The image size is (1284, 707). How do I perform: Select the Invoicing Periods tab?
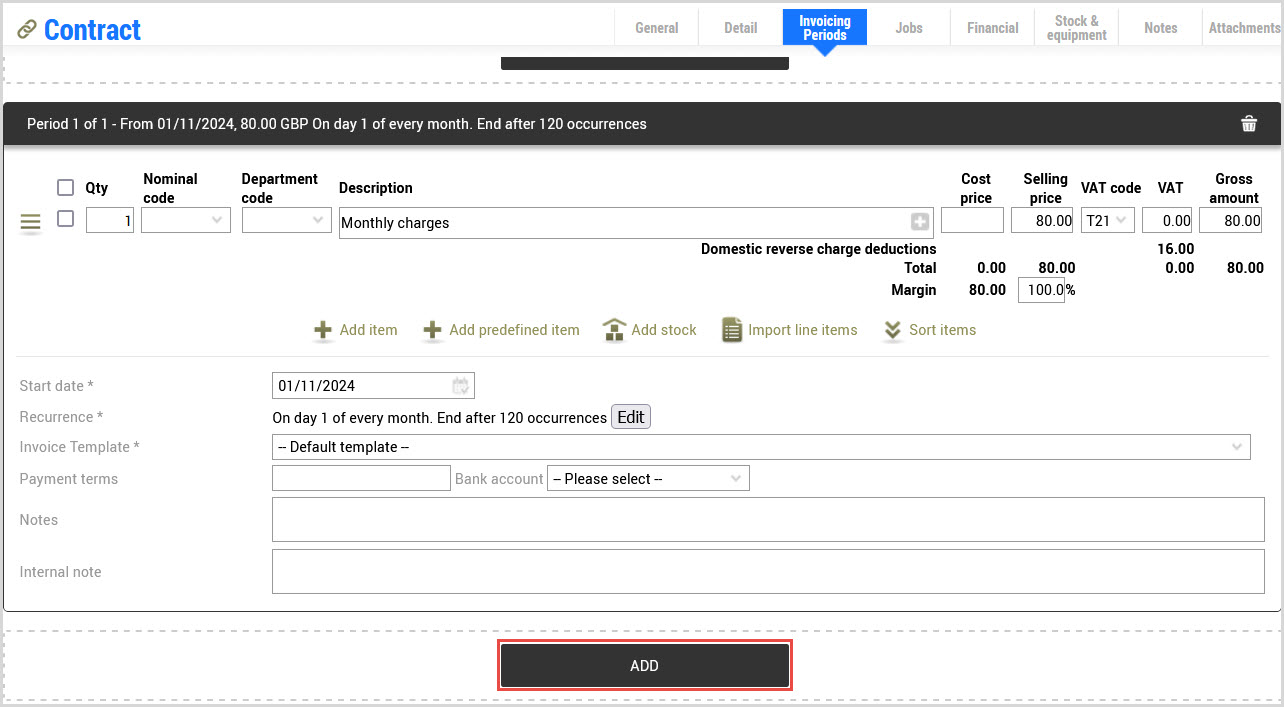[x=825, y=28]
